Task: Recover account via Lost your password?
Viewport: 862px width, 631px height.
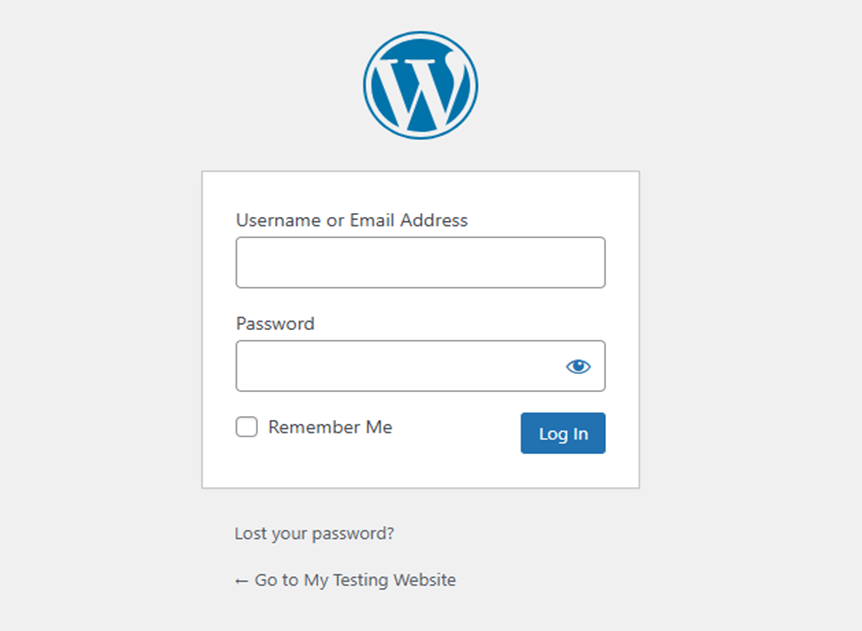Action: tap(314, 533)
